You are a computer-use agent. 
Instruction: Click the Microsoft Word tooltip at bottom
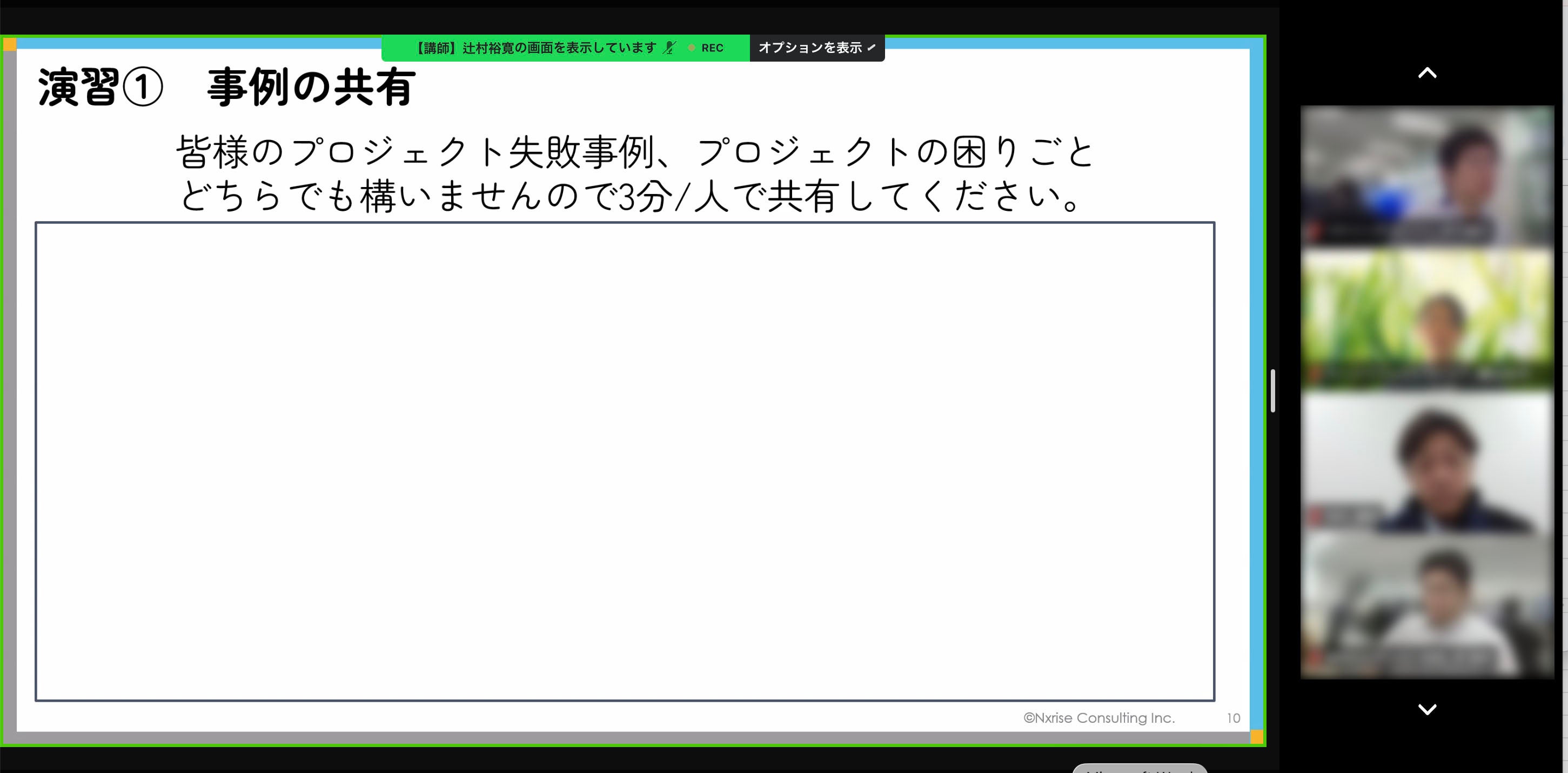(1139, 768)
